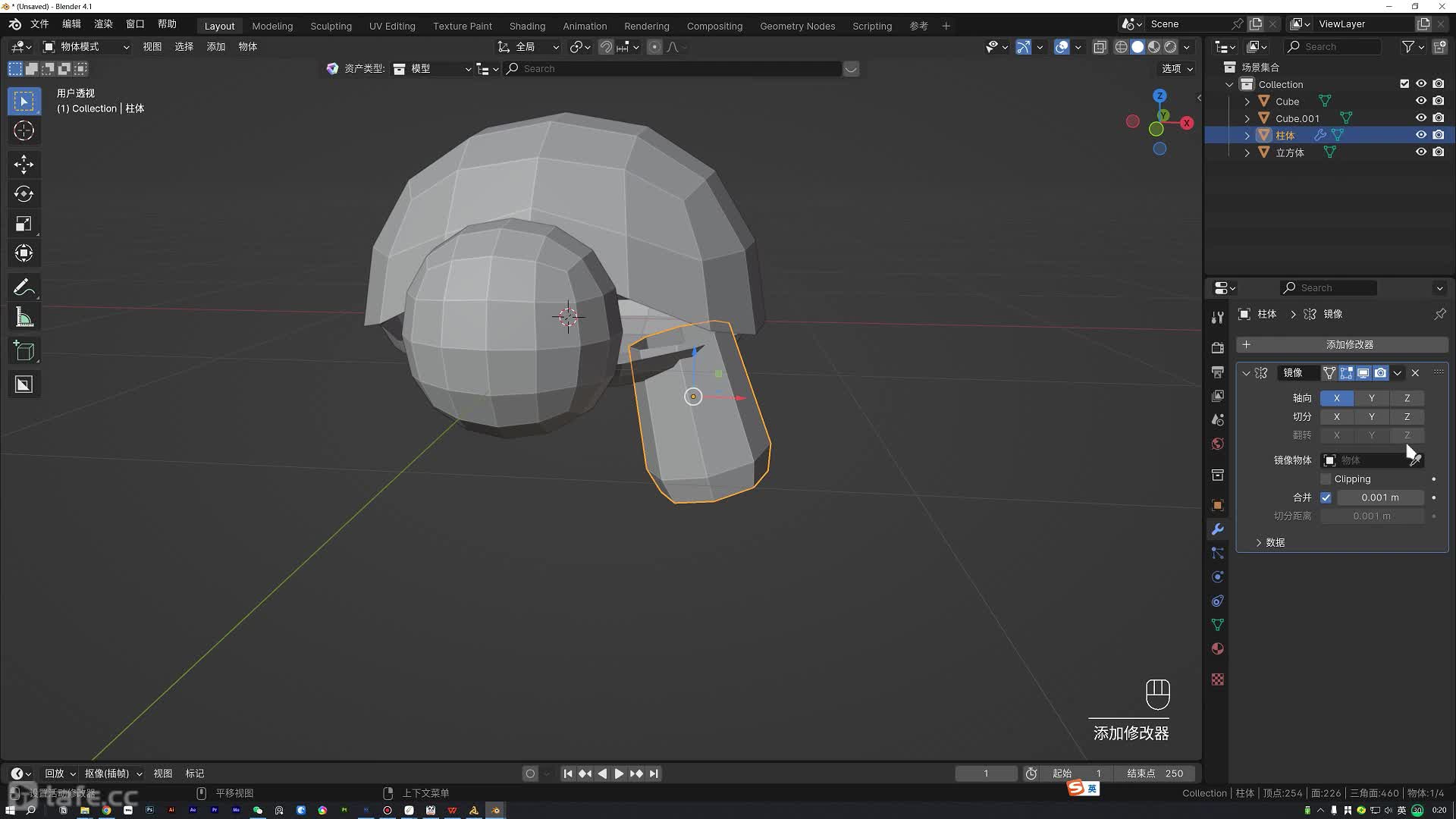Open the Modifiers properties tab
The height and width of the screenshot is (819, 1456).
tap(1217, 529)
